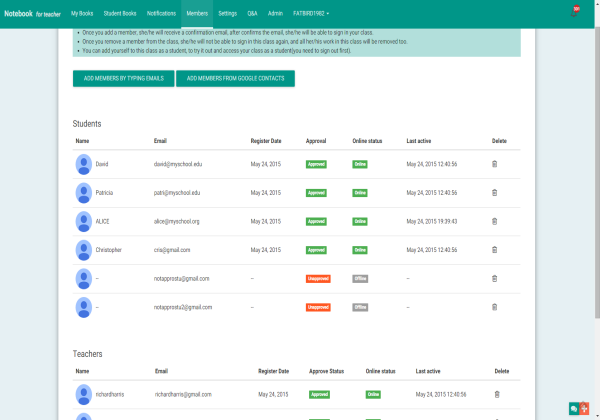Click the orange help widget icon

tap(584, 409)
